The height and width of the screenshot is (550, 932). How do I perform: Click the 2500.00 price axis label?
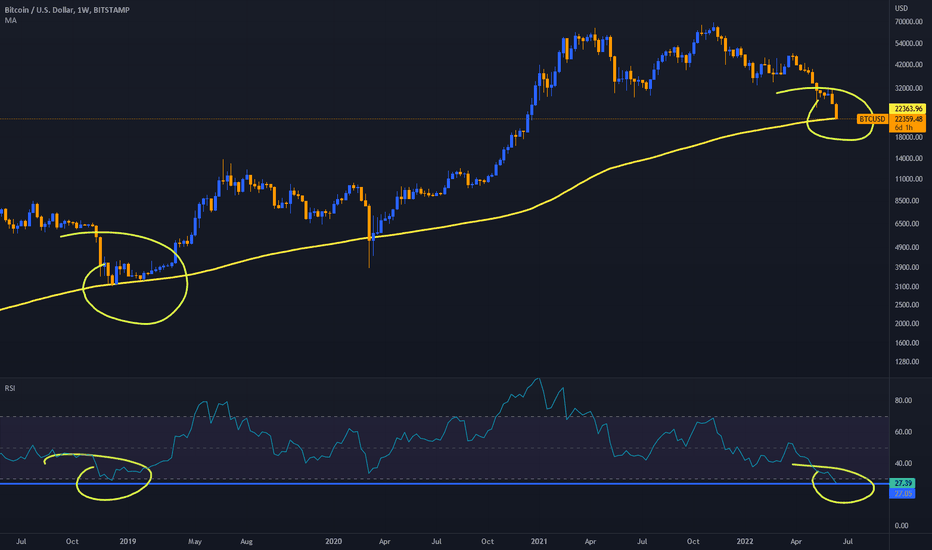pos(907,305)
